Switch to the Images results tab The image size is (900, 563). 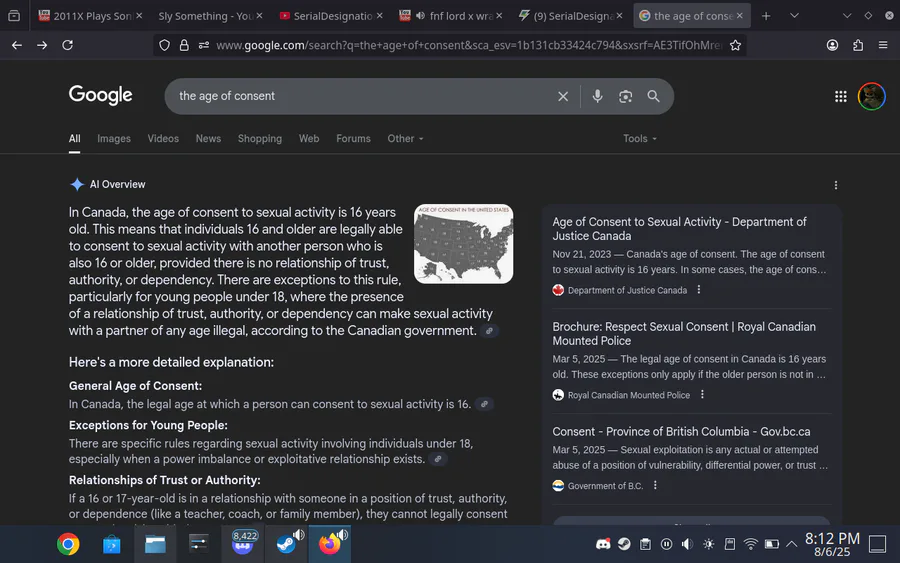[x=114, y=139]
